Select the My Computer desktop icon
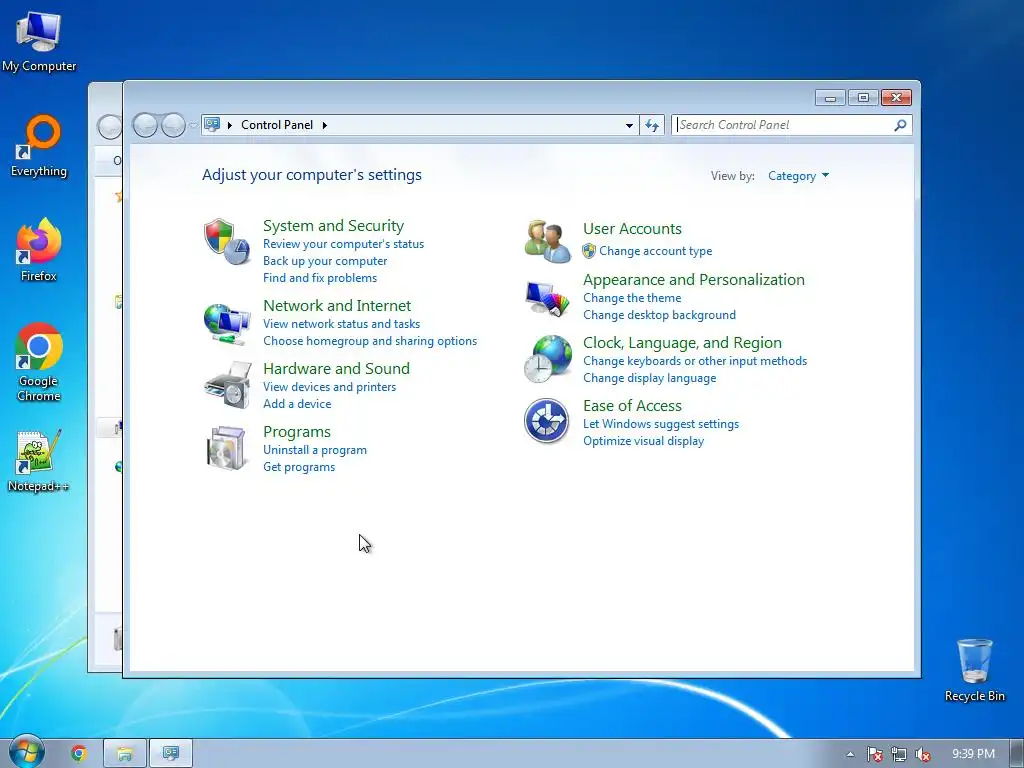 click(39, 42)
